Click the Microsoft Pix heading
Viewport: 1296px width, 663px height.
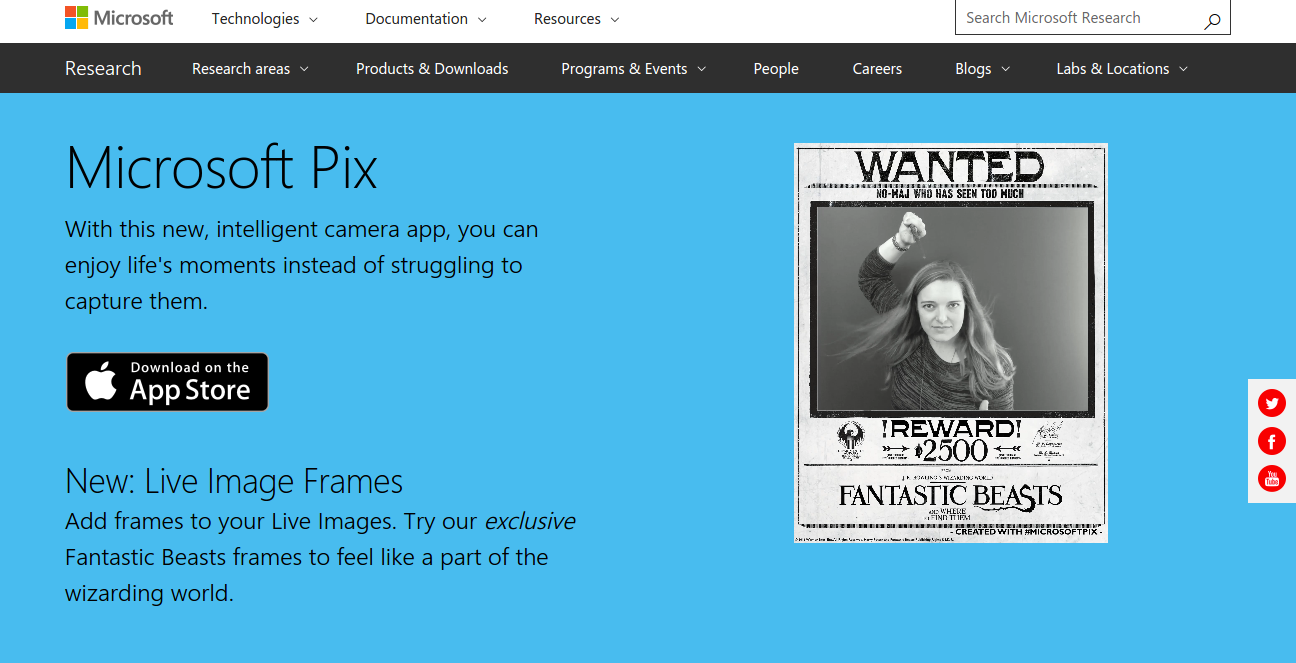[222, 167]
